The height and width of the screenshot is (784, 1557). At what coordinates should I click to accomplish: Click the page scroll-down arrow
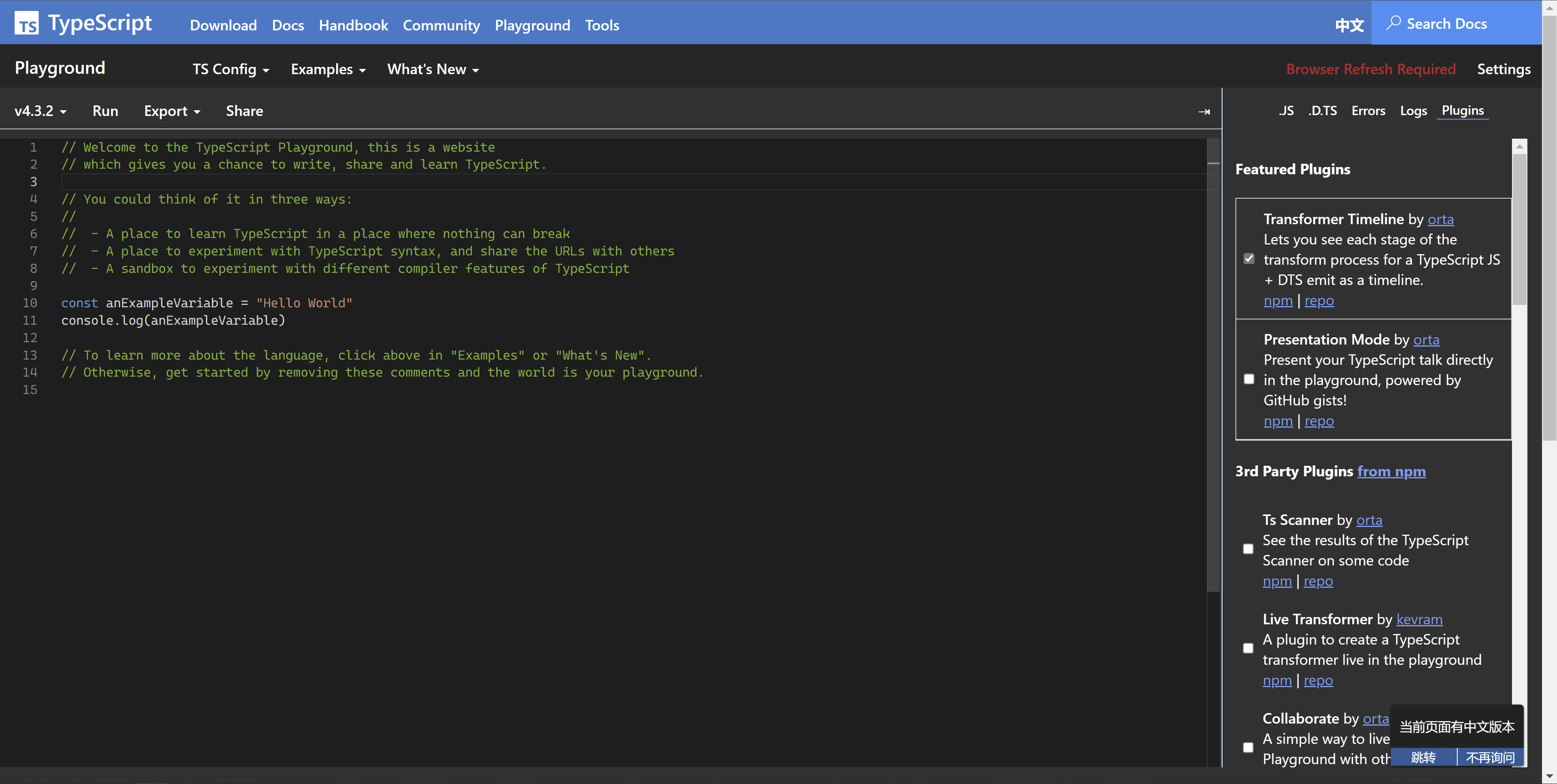coord(1549,775)
